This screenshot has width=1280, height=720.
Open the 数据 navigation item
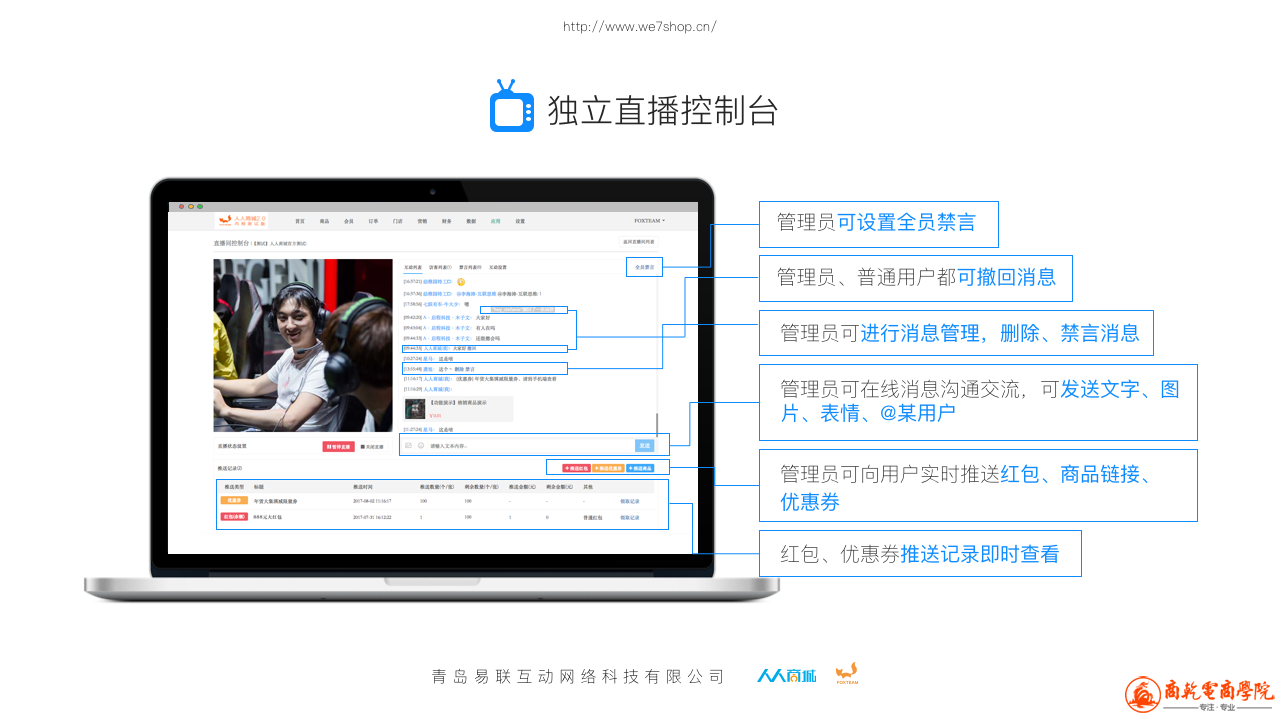471,221
